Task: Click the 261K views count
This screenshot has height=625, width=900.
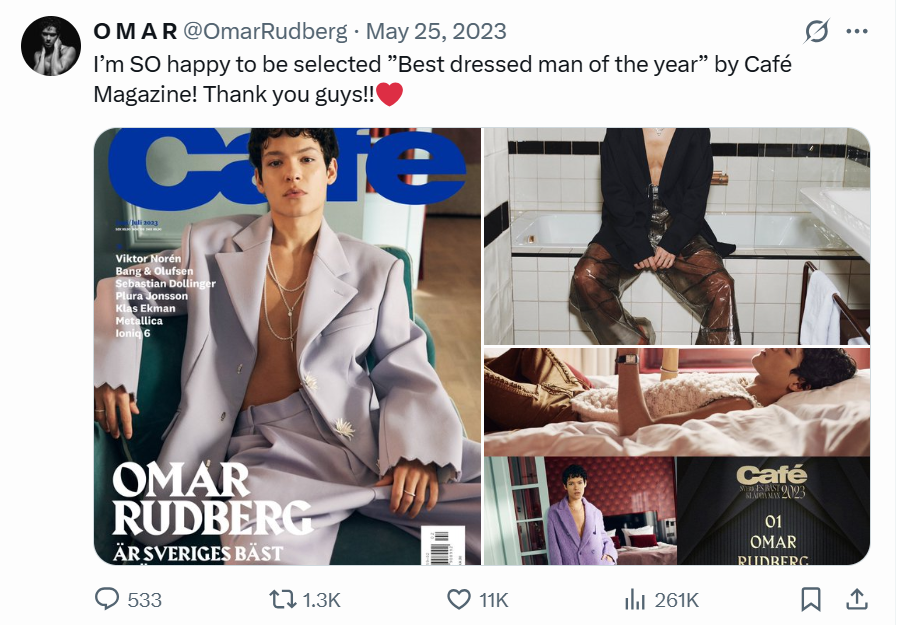Action: (x=677, y=600)
